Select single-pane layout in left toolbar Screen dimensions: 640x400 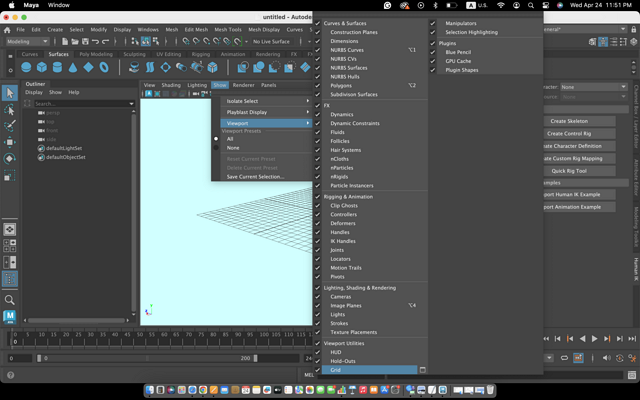click(x=10, y=229)
